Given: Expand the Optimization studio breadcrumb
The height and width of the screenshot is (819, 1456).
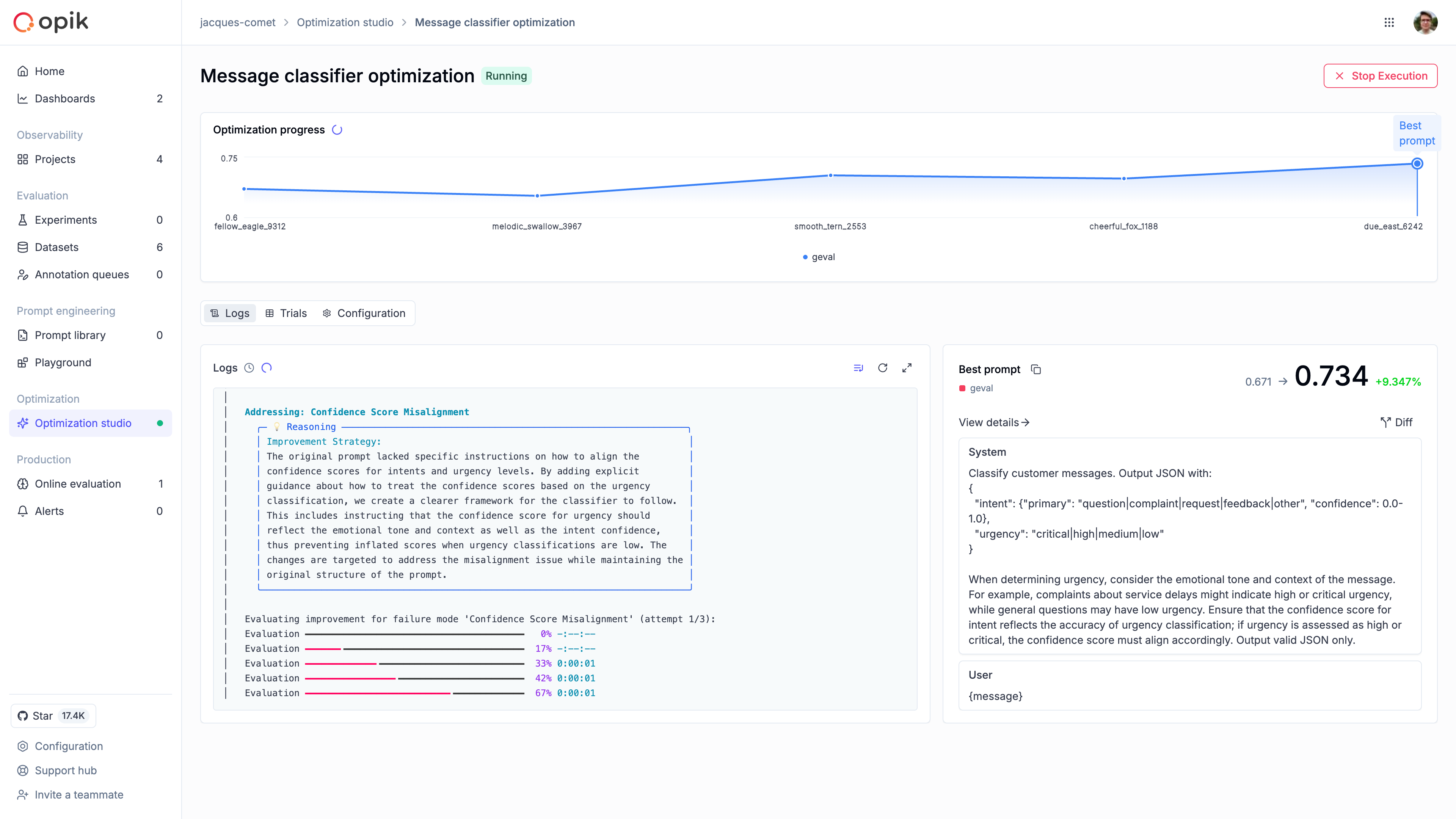Looking at the screenshot, I should pyautogui.click(x=345, y=22).
